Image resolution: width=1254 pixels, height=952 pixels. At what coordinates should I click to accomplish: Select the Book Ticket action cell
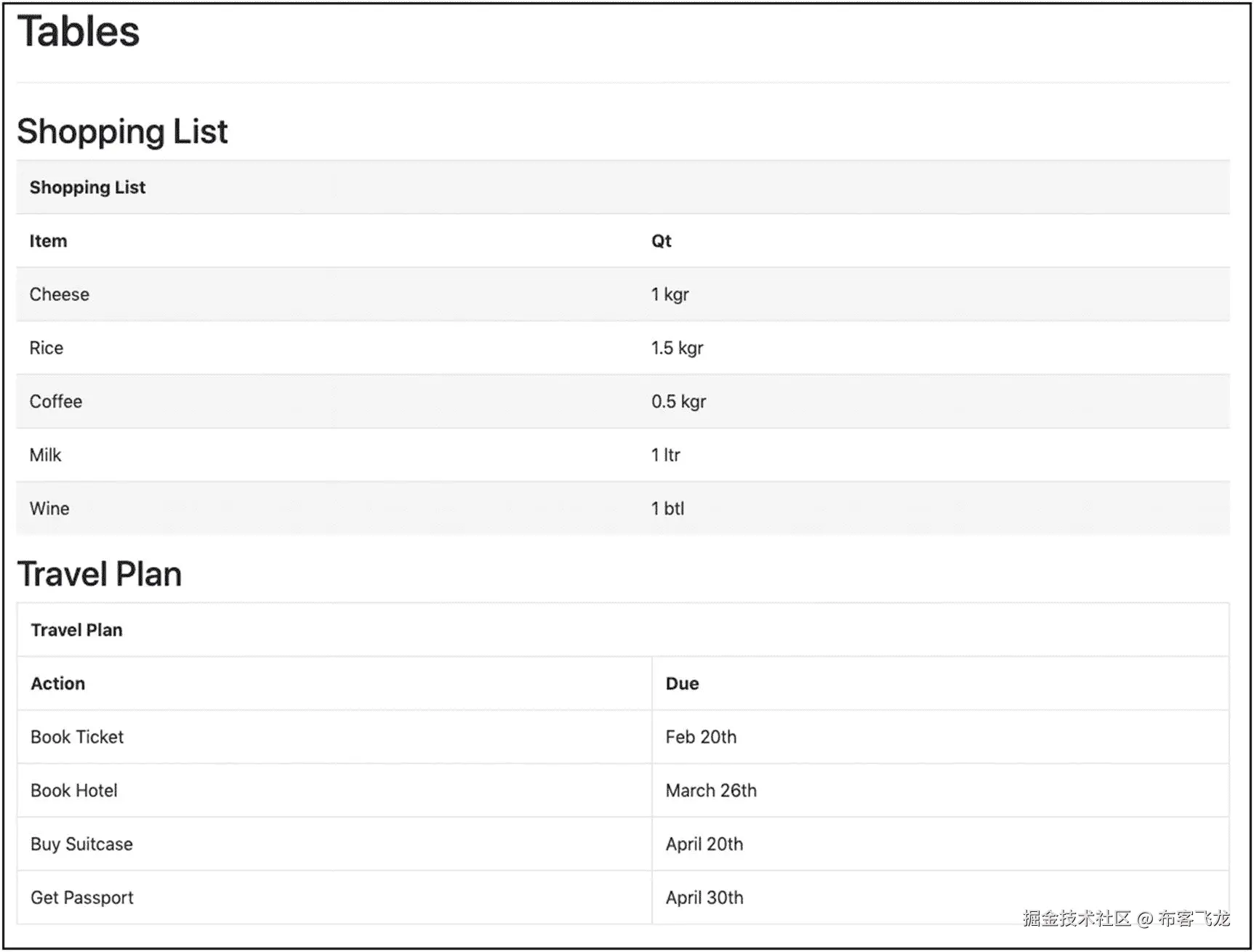77,737
